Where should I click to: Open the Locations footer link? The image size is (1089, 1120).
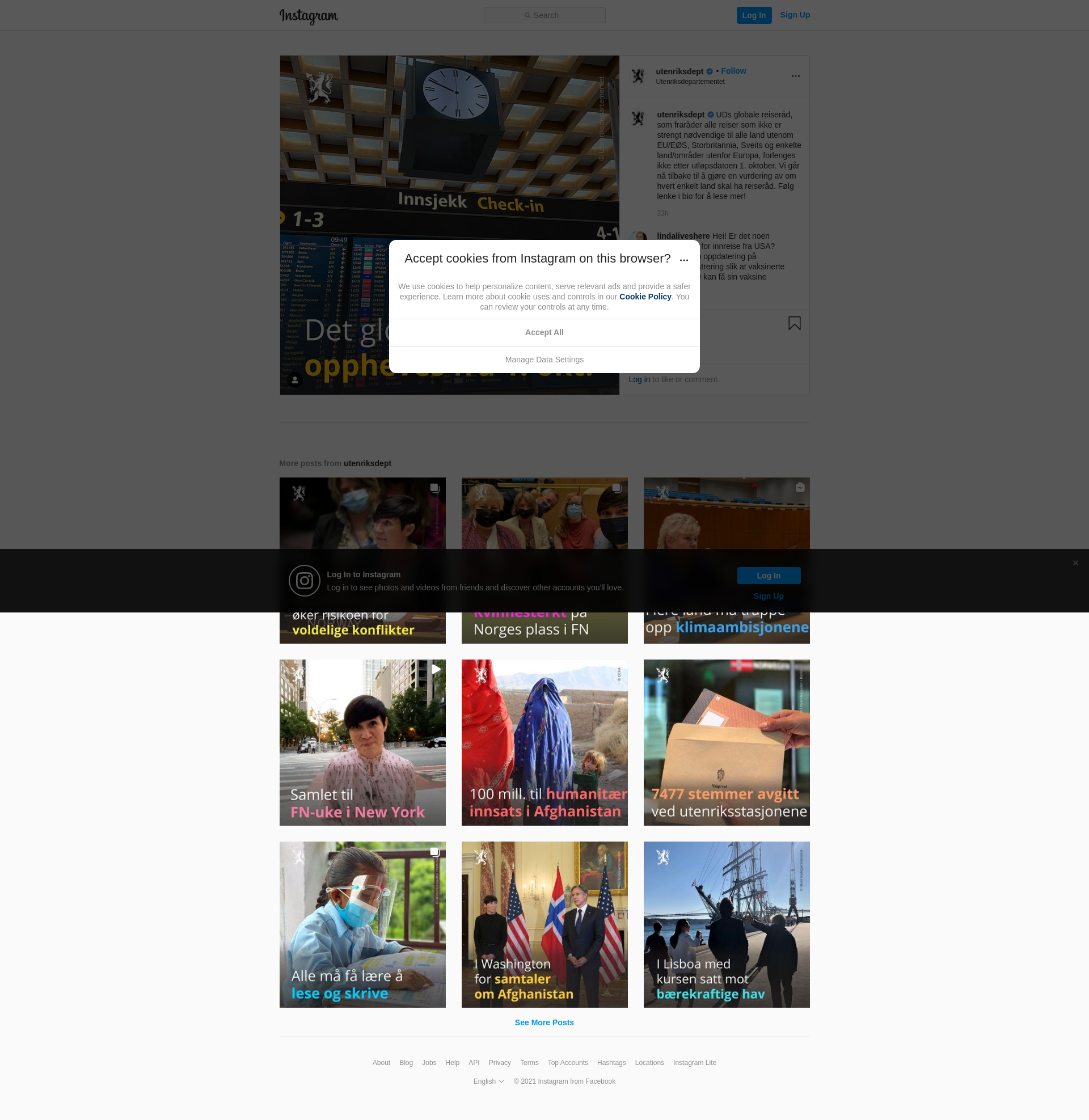point(649,1063)
